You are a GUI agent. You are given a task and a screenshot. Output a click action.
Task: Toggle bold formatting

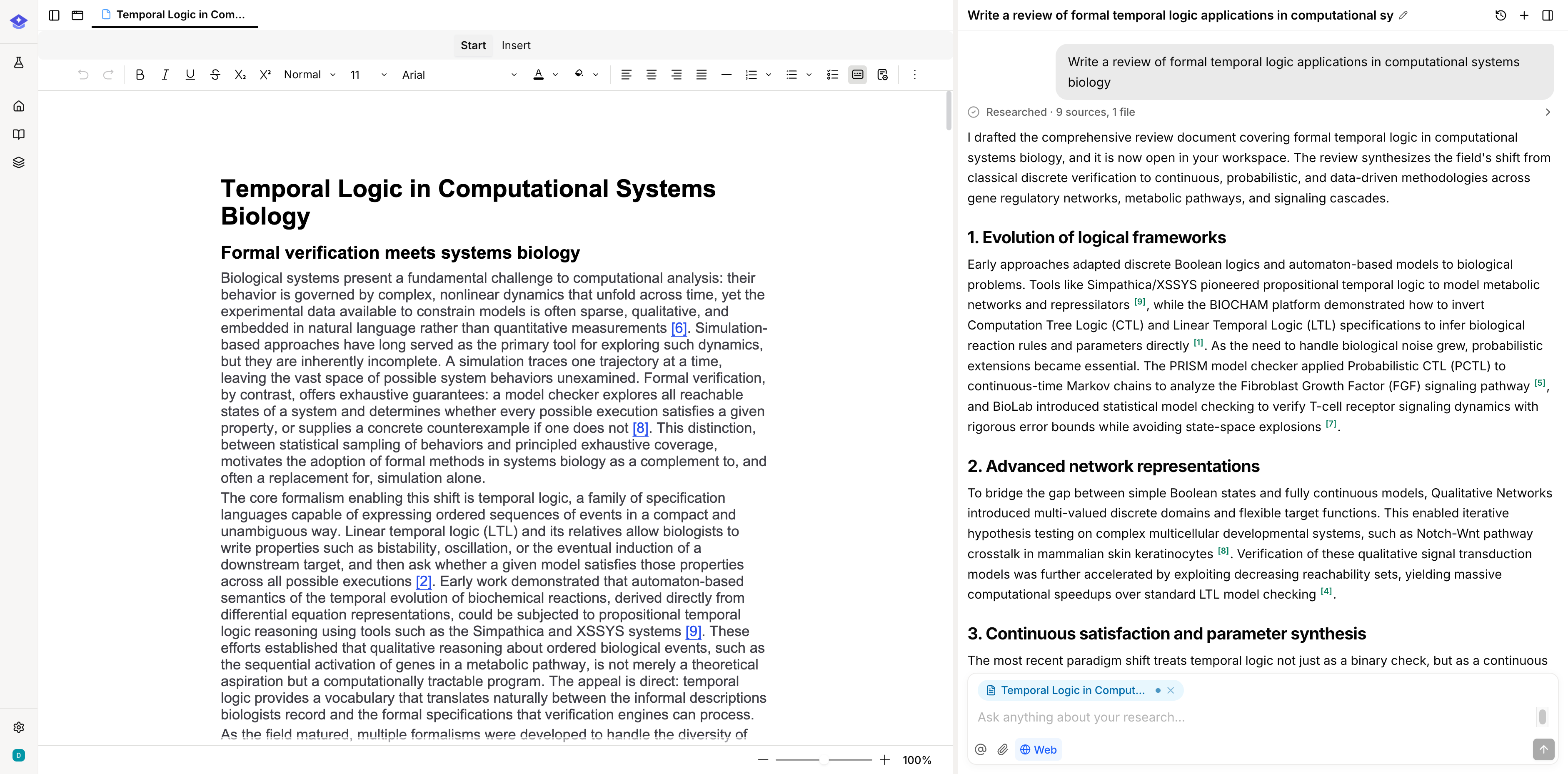click(x=140, y=74)
